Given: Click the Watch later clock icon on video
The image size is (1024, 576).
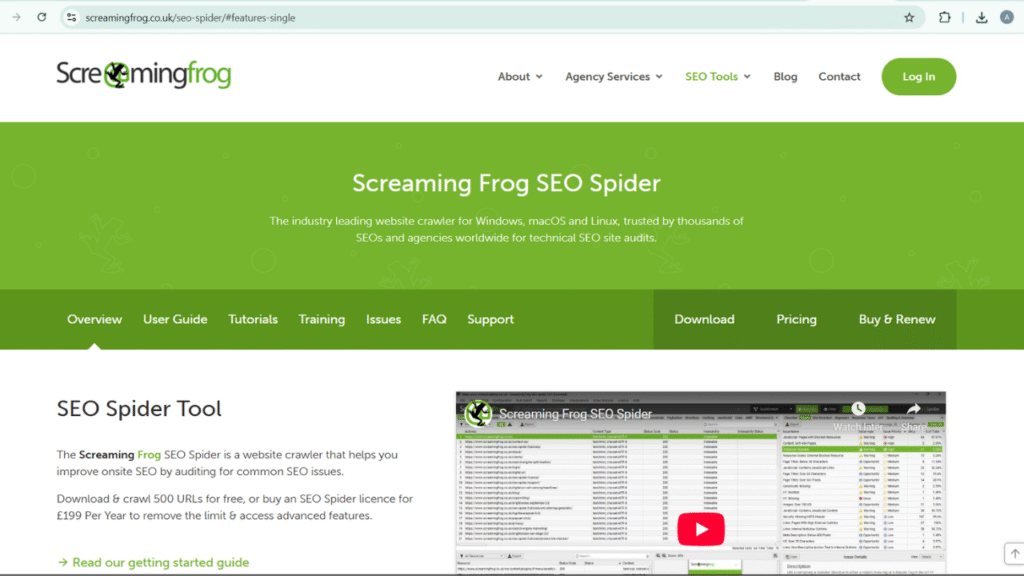Looking at the screenshot, I should [857, 409].
